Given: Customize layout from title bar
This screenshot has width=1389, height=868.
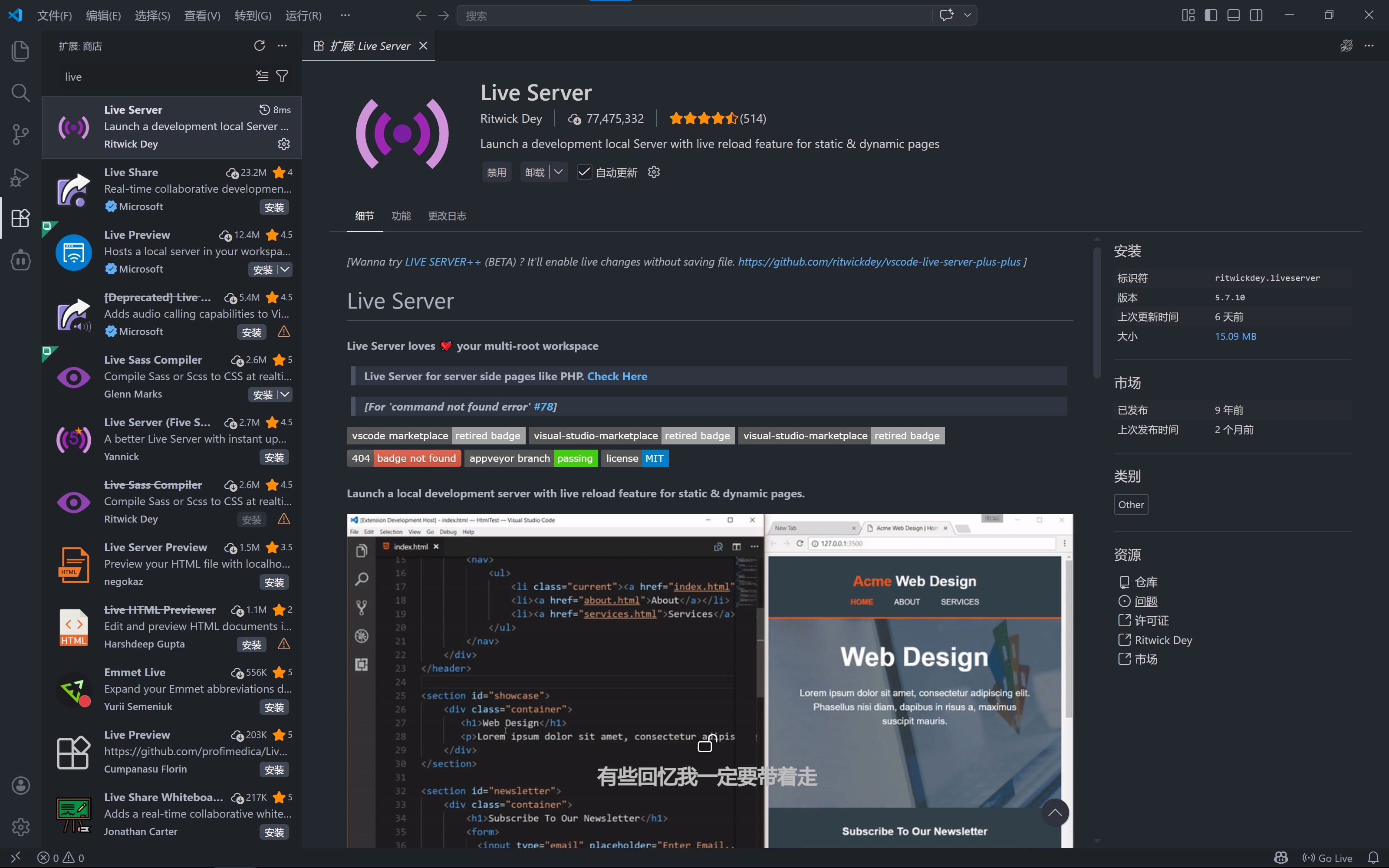Looking at the screenshot, I should (x=1188, y=16).
